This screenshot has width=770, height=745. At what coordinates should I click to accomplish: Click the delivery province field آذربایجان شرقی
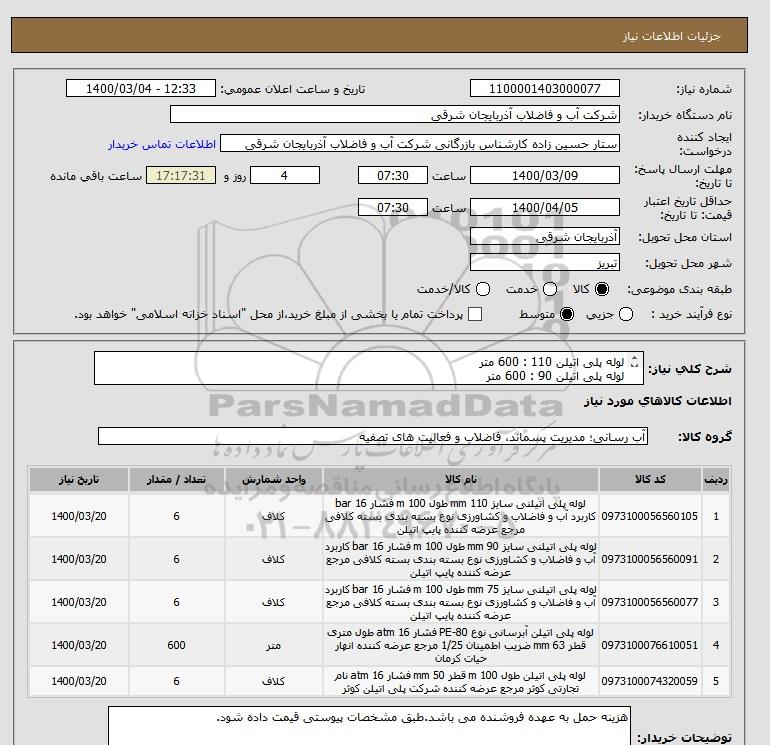[545, 237]
